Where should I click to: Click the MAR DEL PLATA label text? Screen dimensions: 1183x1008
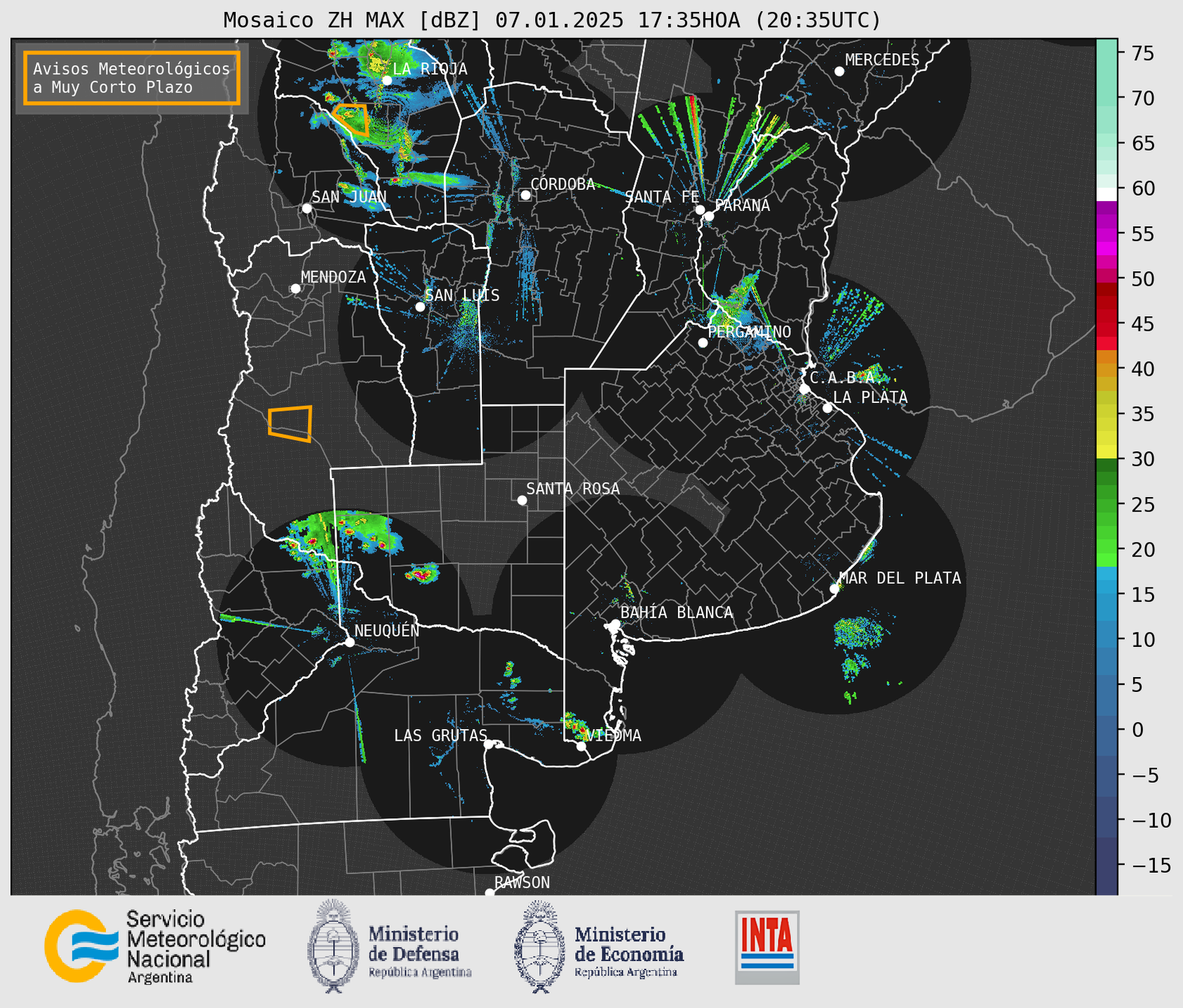point(900,578)
